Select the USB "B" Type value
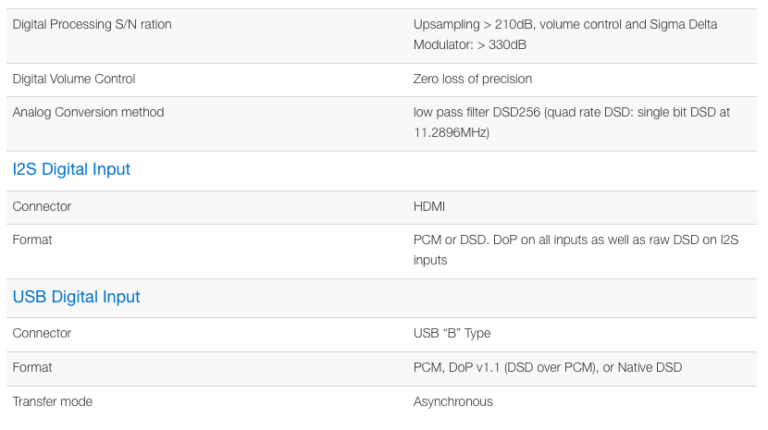 pos(452,333)
